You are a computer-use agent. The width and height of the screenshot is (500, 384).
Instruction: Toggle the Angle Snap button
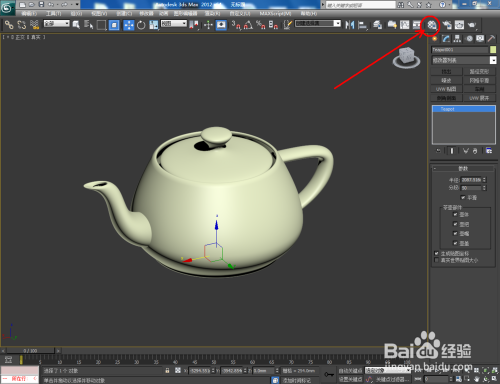248,25
